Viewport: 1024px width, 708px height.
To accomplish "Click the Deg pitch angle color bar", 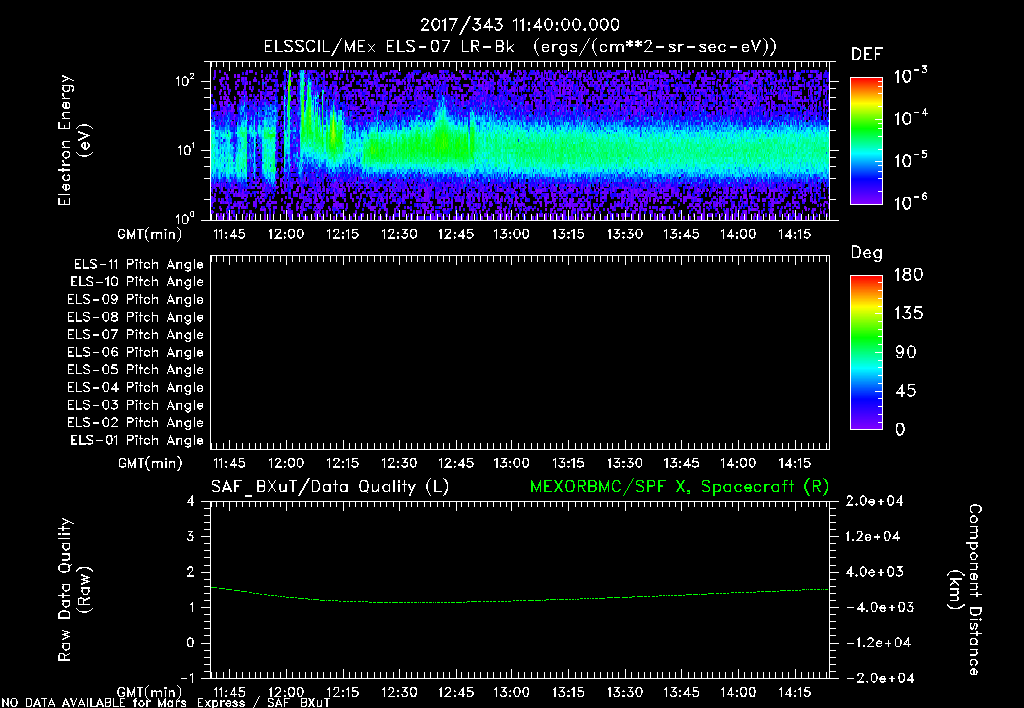I will coord(867,352).
